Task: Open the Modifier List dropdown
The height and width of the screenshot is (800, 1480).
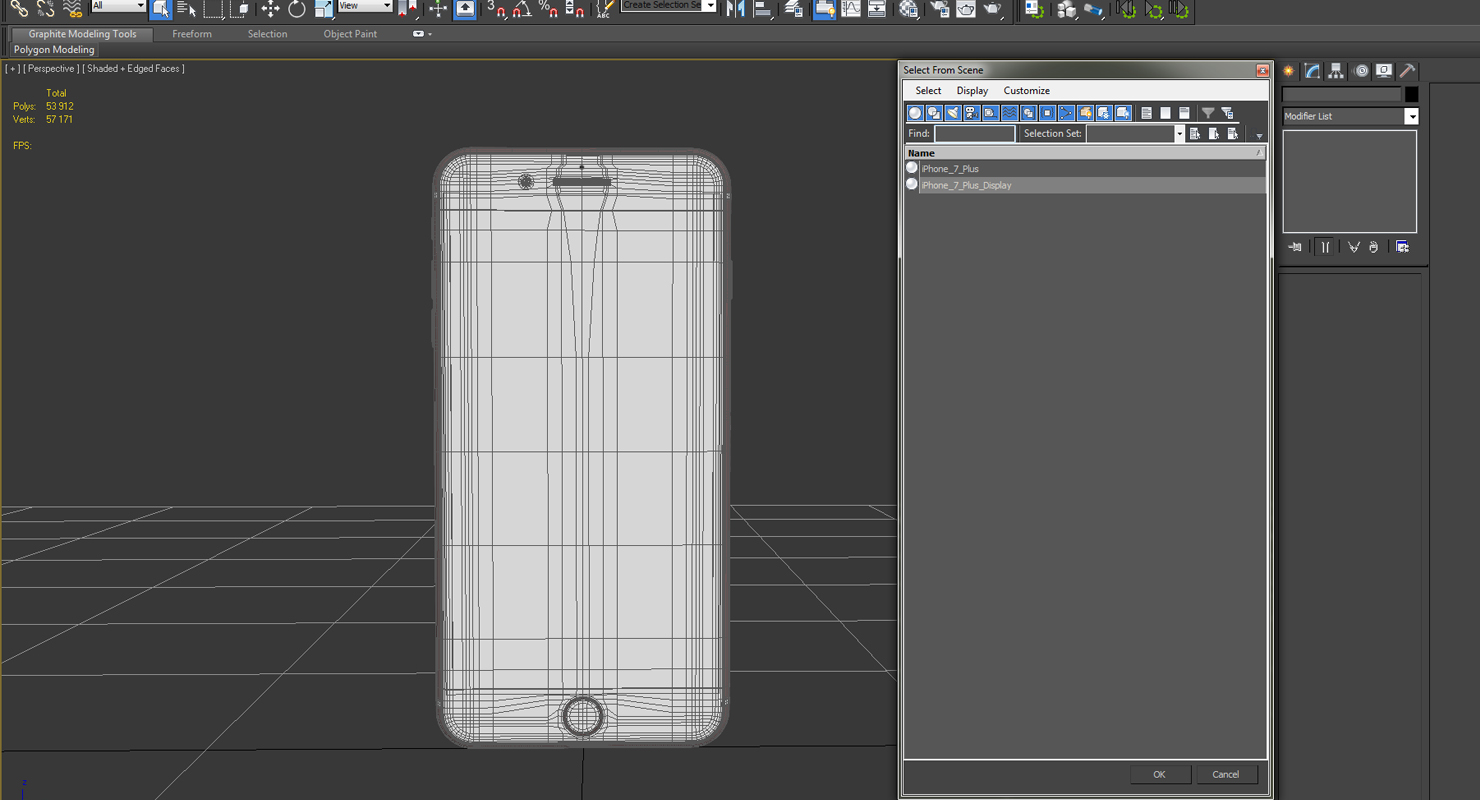Action: tap(1350, 117)
